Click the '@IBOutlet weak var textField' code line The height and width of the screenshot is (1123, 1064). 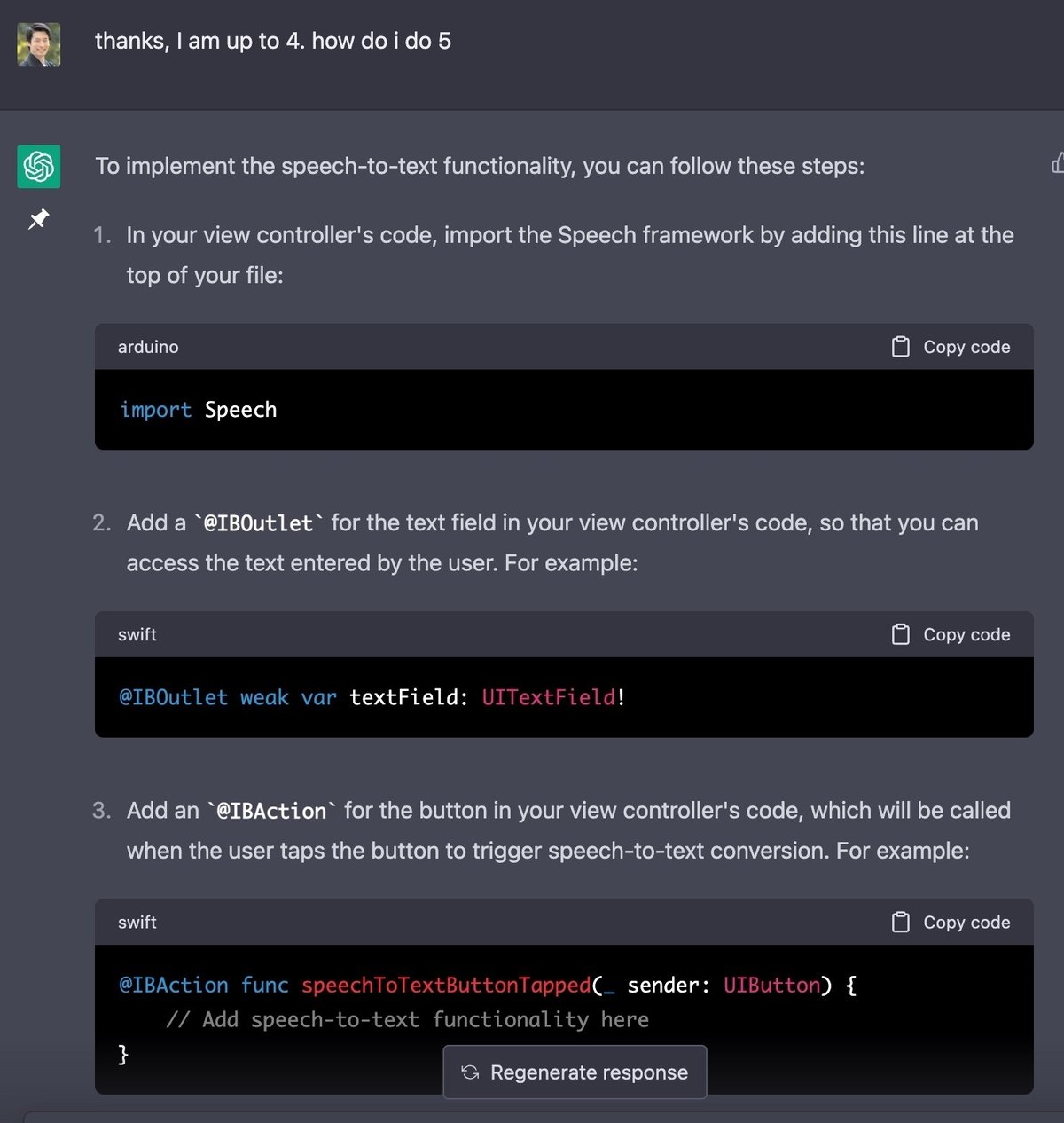(372, 697)
